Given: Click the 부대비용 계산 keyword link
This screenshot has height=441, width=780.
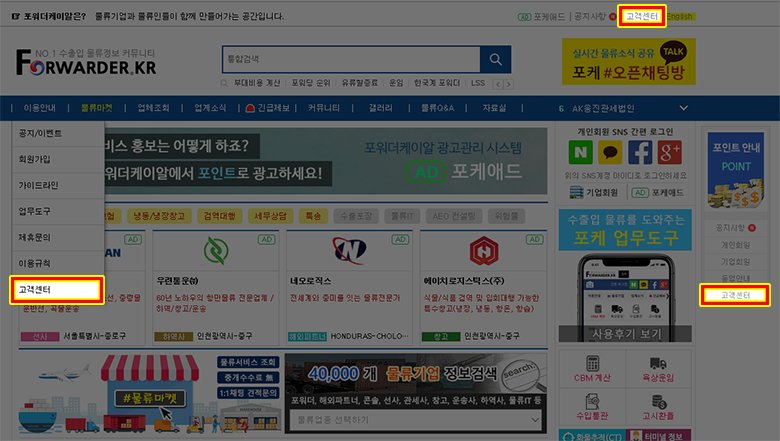Looking at the screenshot, I should tap(257, 83).
